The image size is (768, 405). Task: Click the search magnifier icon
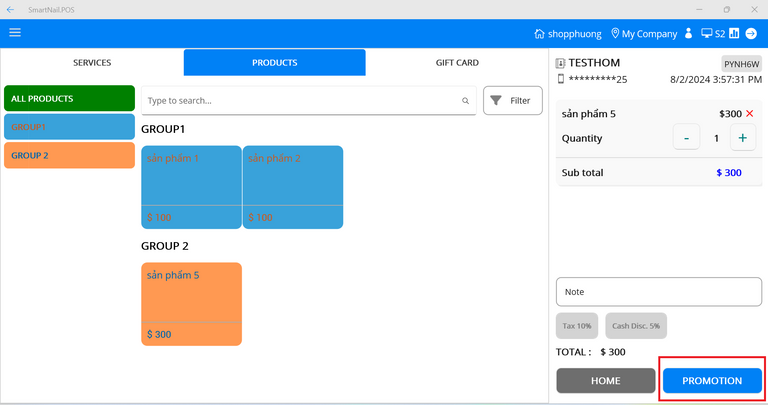(466, 101)
